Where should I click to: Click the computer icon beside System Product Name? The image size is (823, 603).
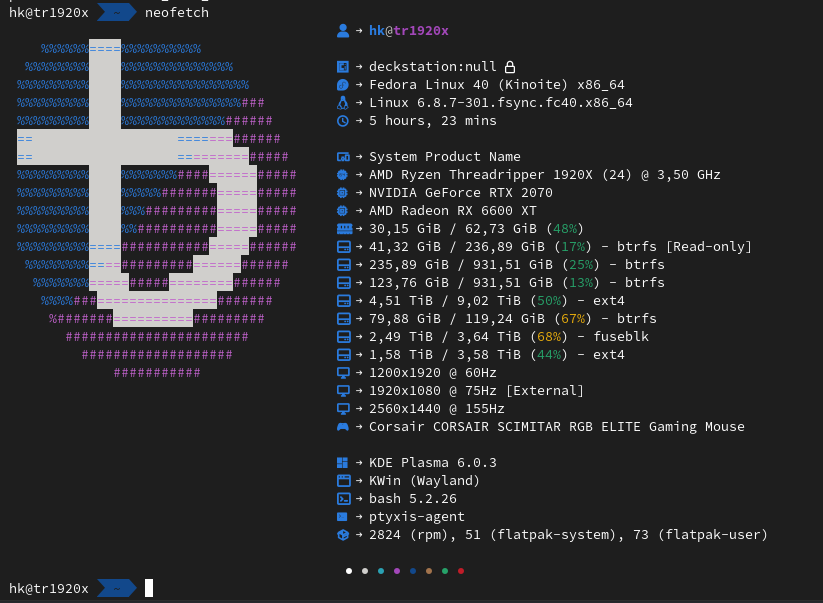[x=343, y=157]
